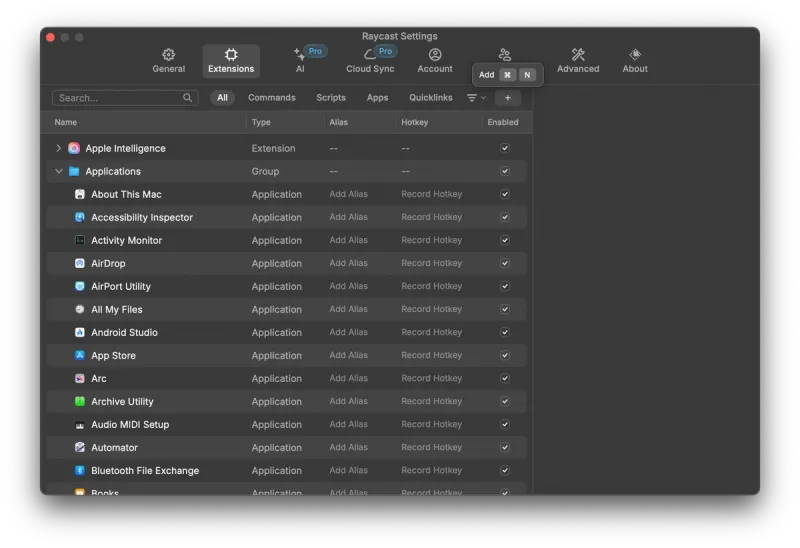Show All extensions filter
Image resolution: width=800 pixels, height=548 pixels.
tap(222, 97)
